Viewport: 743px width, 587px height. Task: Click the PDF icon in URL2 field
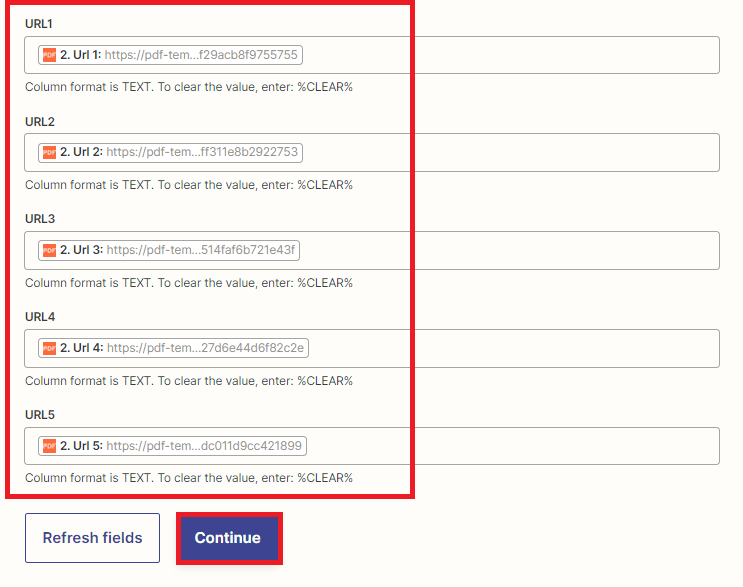49,153
